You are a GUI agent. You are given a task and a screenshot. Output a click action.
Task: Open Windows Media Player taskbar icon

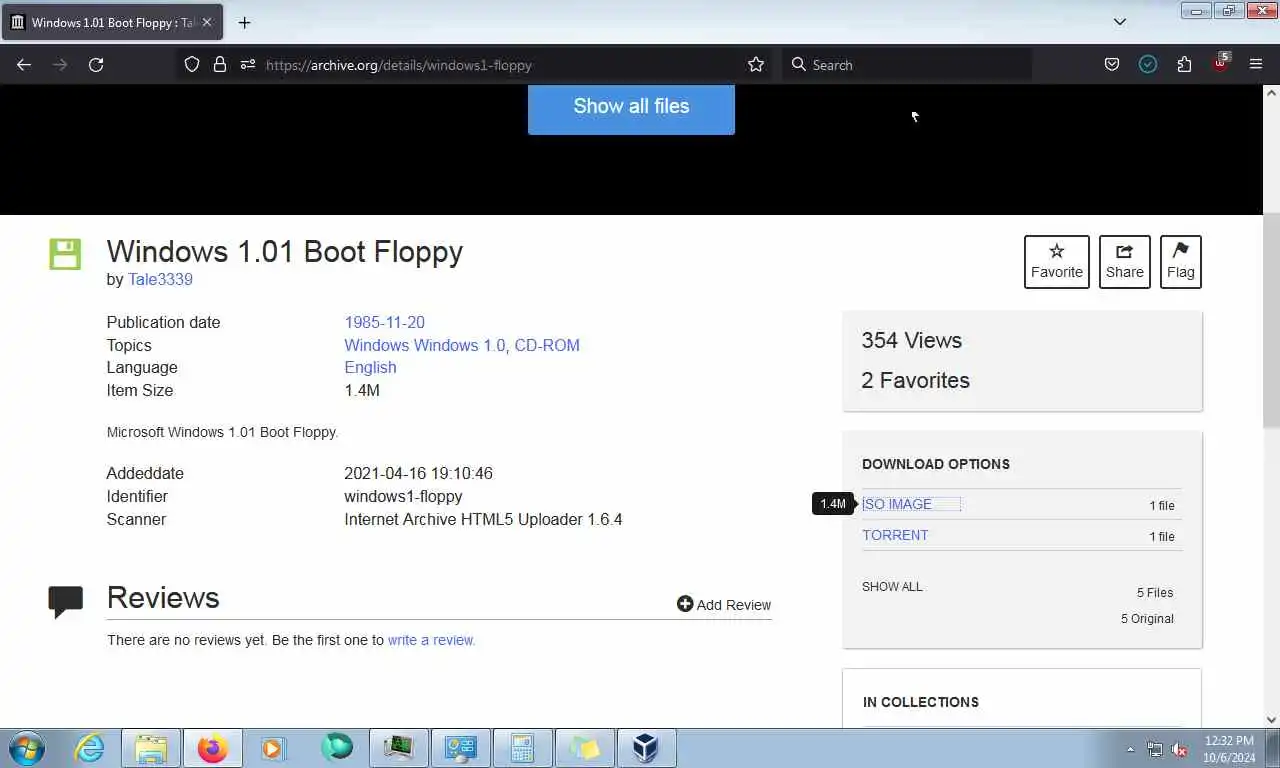point(273,748)
